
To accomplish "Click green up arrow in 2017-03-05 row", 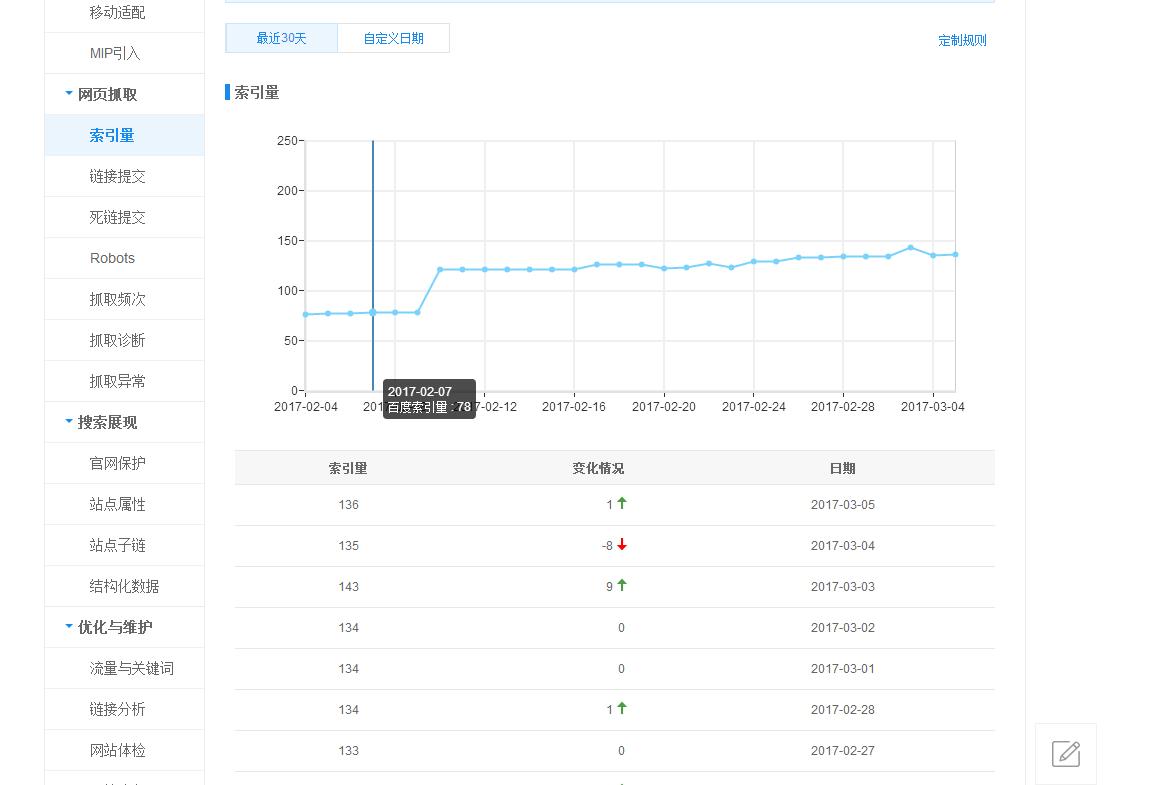I will (622, 504).
